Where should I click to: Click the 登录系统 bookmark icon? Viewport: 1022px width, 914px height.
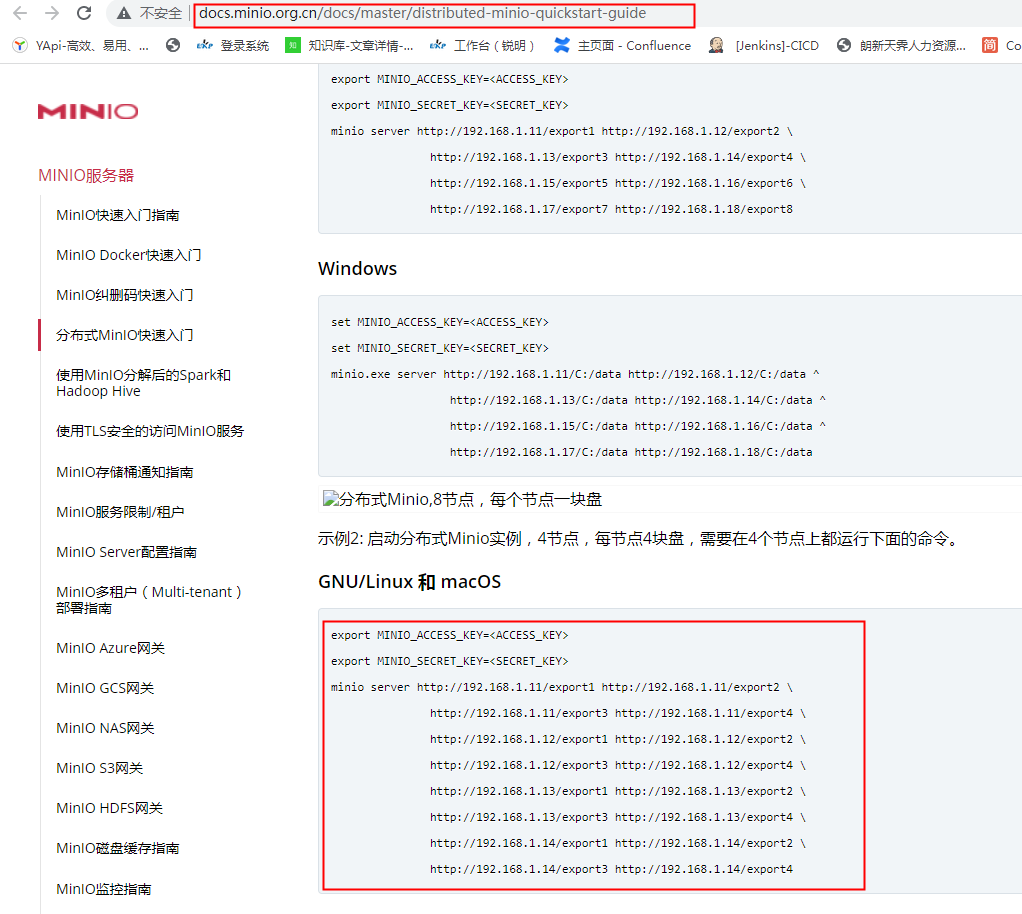pos(203,45)
